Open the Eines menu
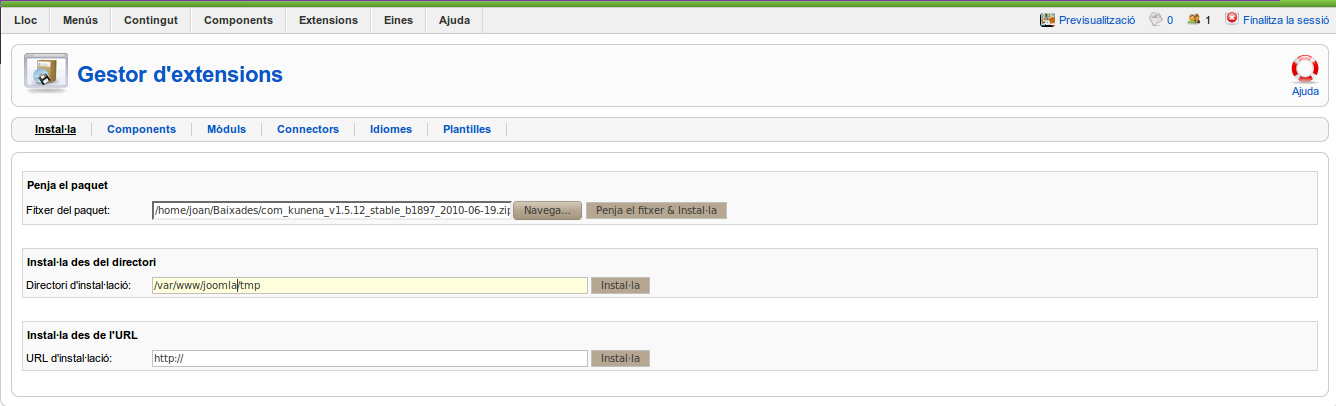 (x=398, y=20)
